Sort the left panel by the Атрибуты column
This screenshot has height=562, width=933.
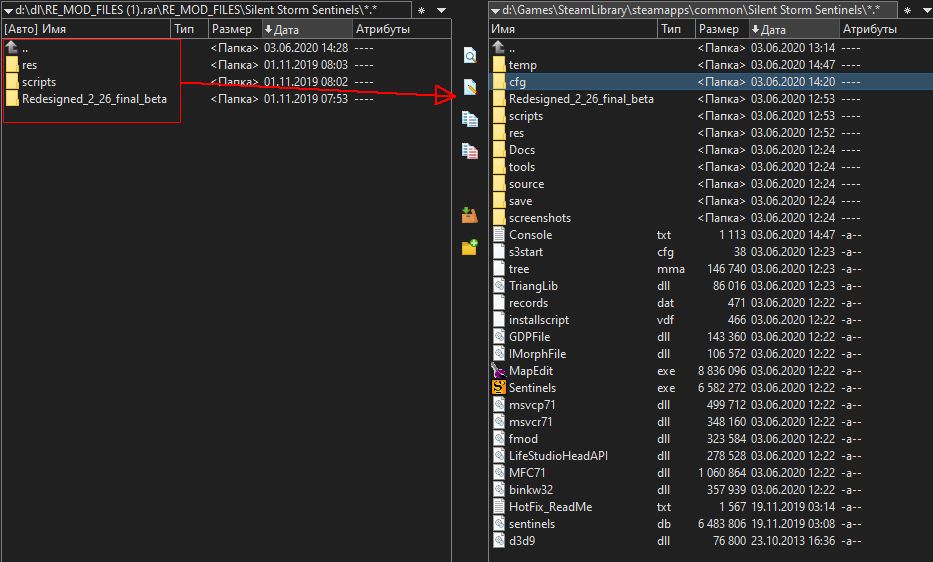[x=402, y=29]
